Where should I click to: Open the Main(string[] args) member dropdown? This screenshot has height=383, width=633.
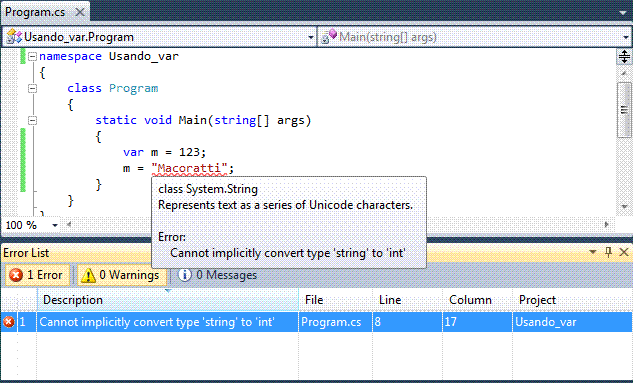coord(475,37)
